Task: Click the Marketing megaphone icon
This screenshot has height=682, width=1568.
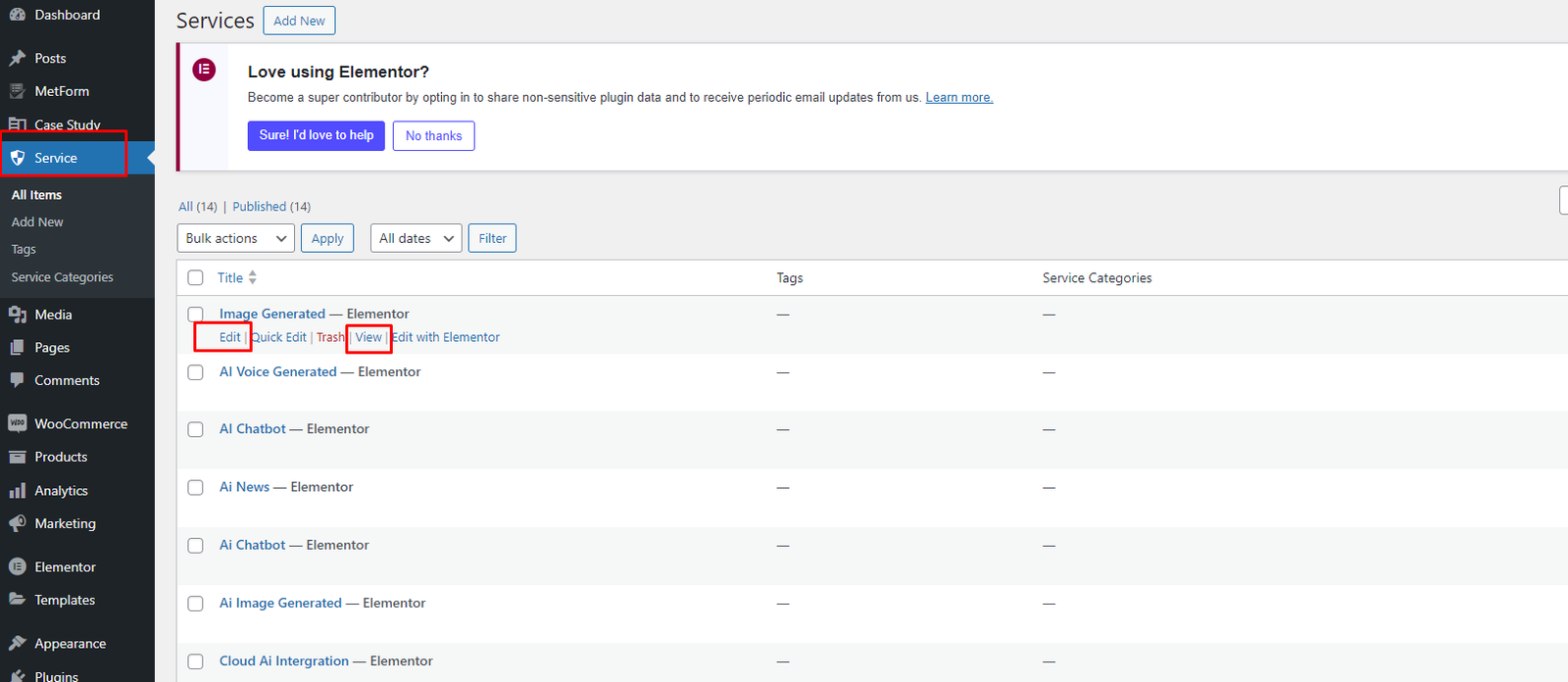Action: tap(17, 523)
